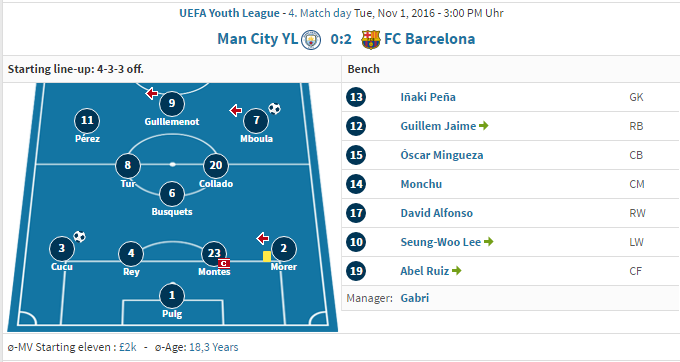Click the red substitution arrow by Guillemenot
Image resolution: width=680 pixels, height=362 pixels.
(x=151, y=93)
